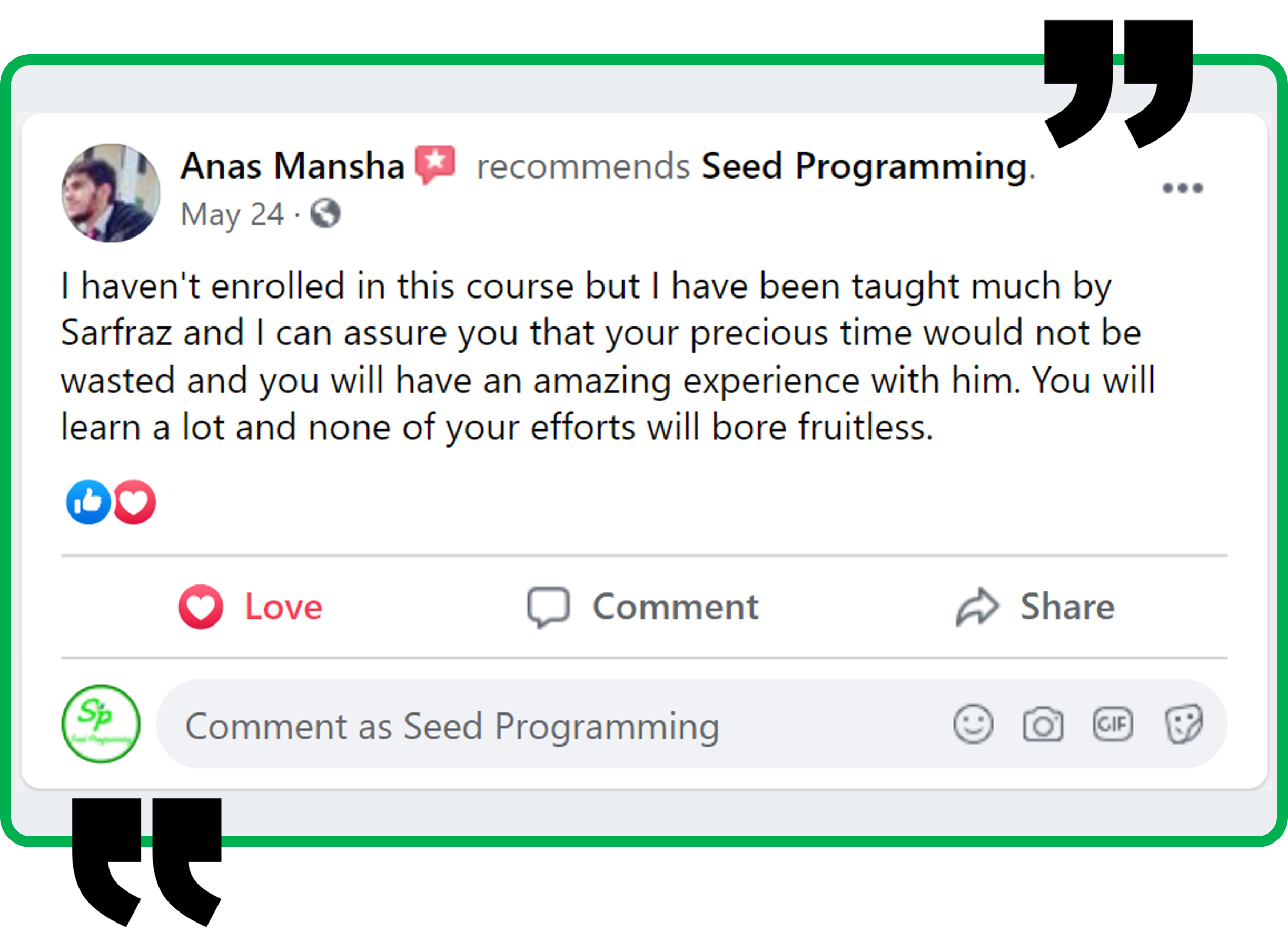The width and height of the screenshot is (1288, 942).
Task: Attach a photo with the camera icon
Action: (1042, 725)
